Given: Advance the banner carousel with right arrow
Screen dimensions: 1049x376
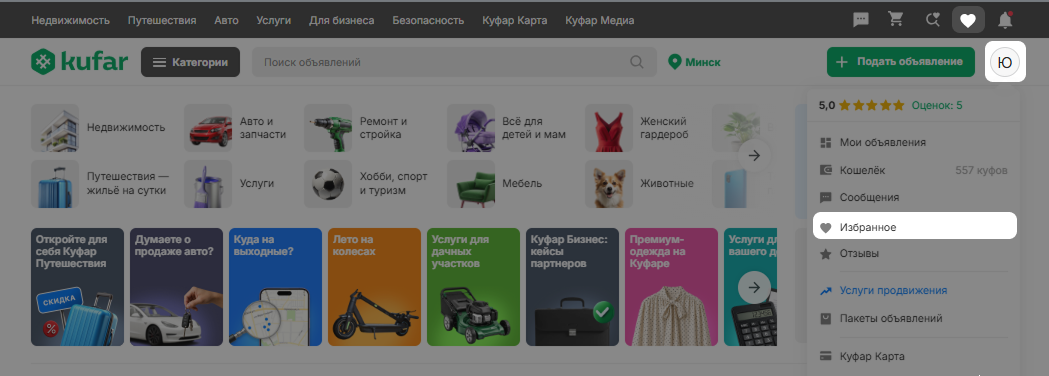Looking at the screenshot, I should 754,288.
